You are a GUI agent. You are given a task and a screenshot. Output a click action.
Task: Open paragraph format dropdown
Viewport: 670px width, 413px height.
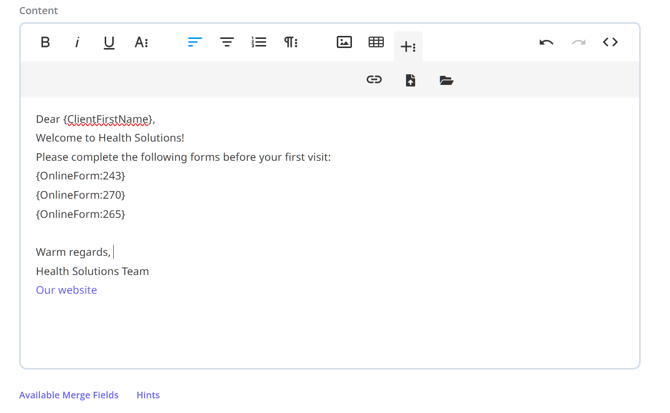(291, 42)
